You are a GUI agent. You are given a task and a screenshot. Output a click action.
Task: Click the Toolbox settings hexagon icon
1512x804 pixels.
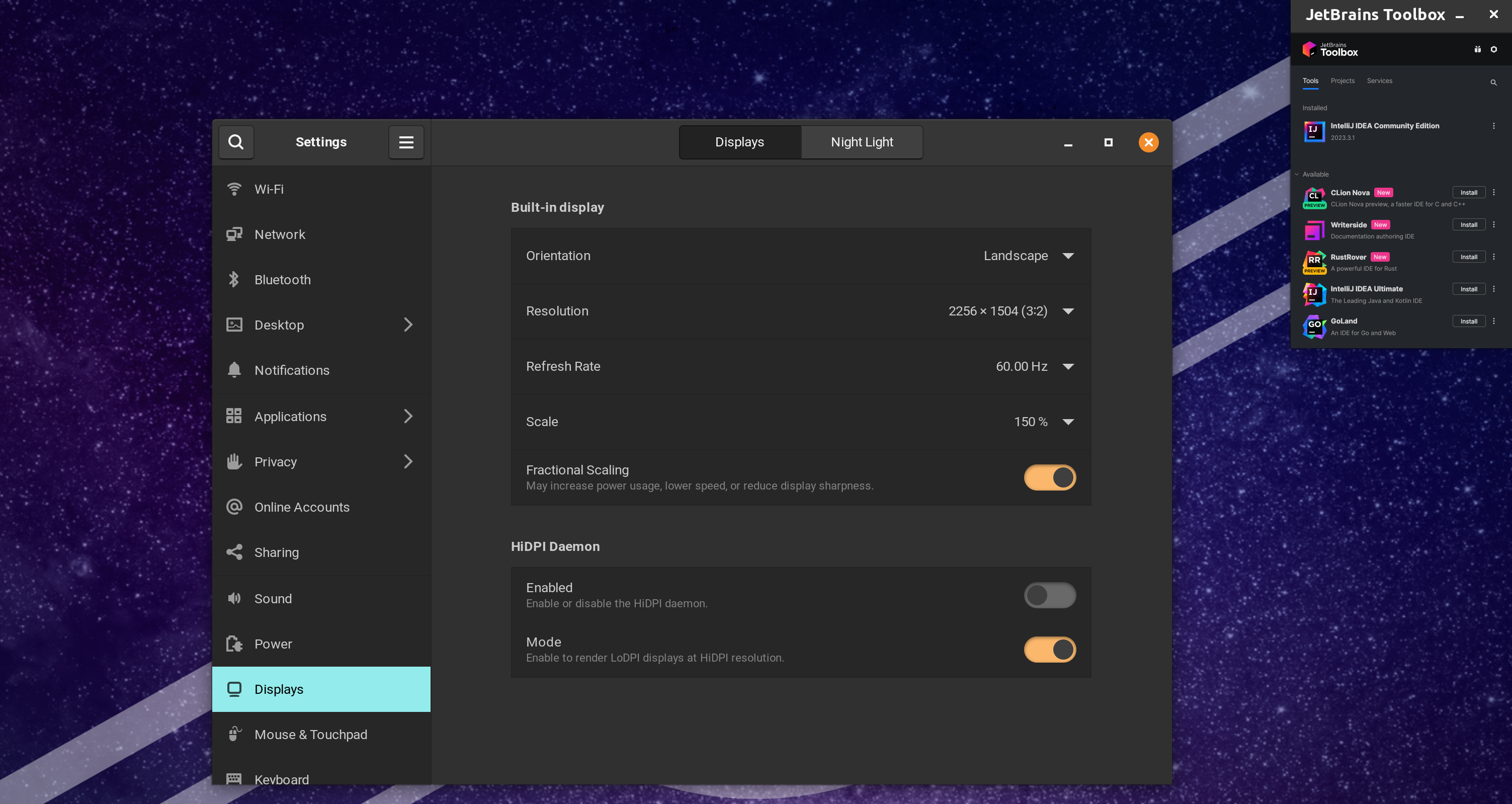click(x=1494, y=50)
